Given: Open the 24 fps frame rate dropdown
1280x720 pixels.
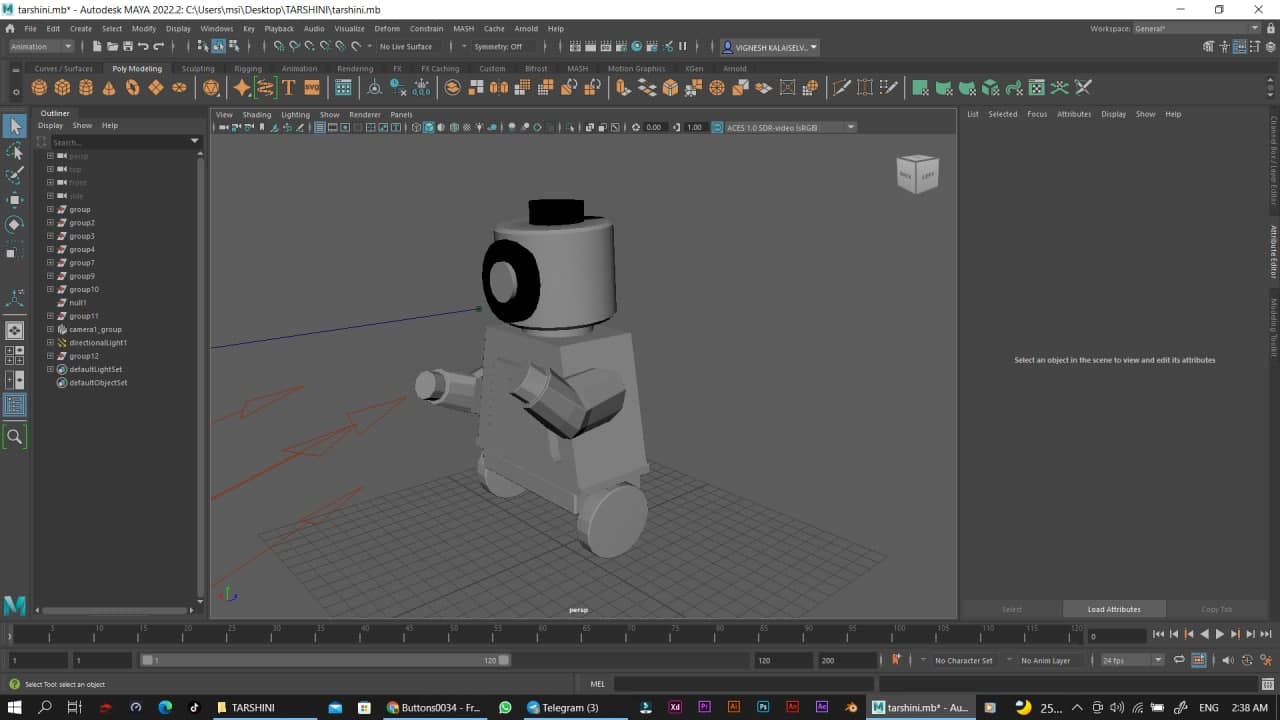Looking at the screenshot, I should (1132, 660).
